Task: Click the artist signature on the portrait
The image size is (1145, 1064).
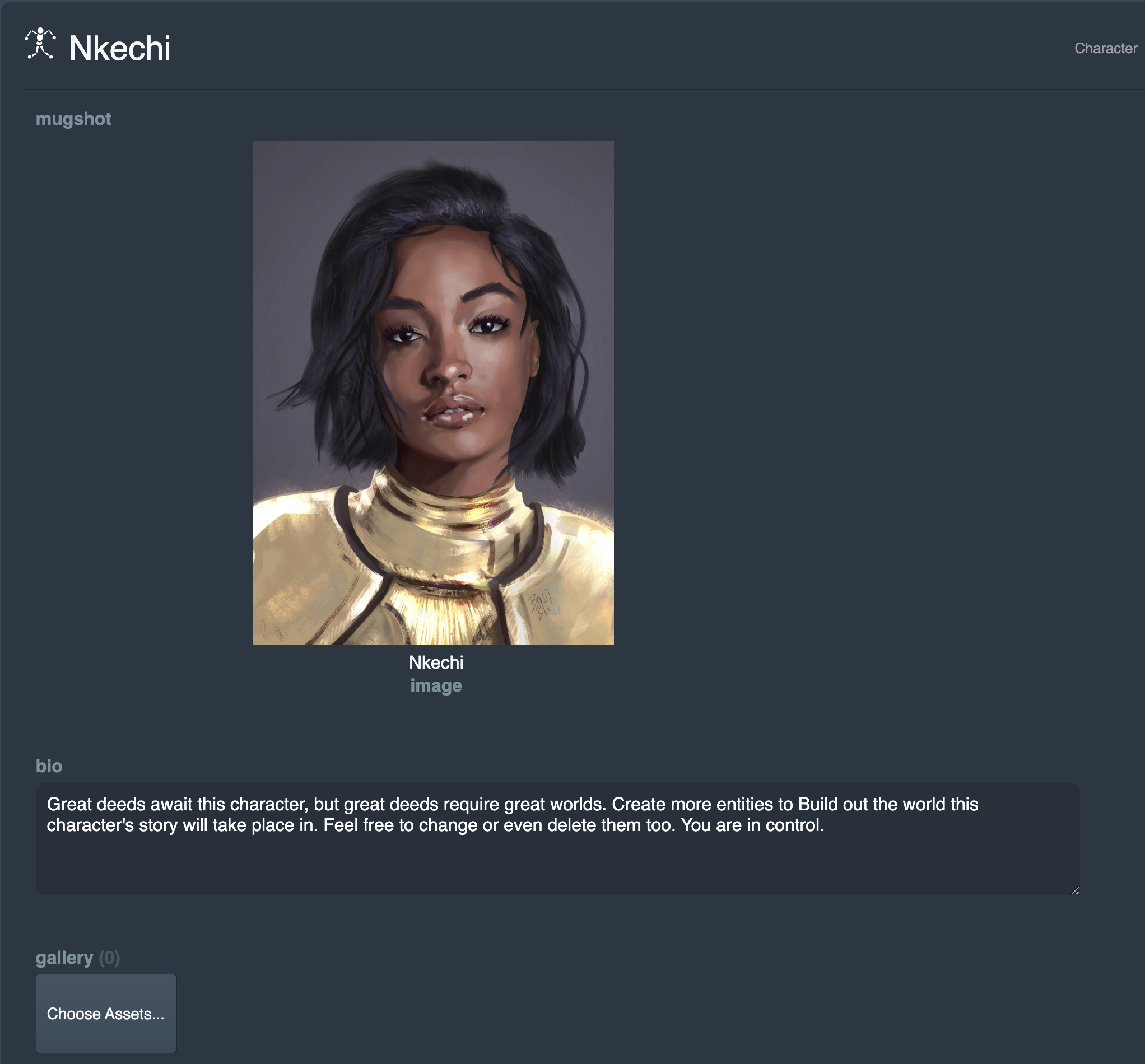Action: (x=540, y=605)
